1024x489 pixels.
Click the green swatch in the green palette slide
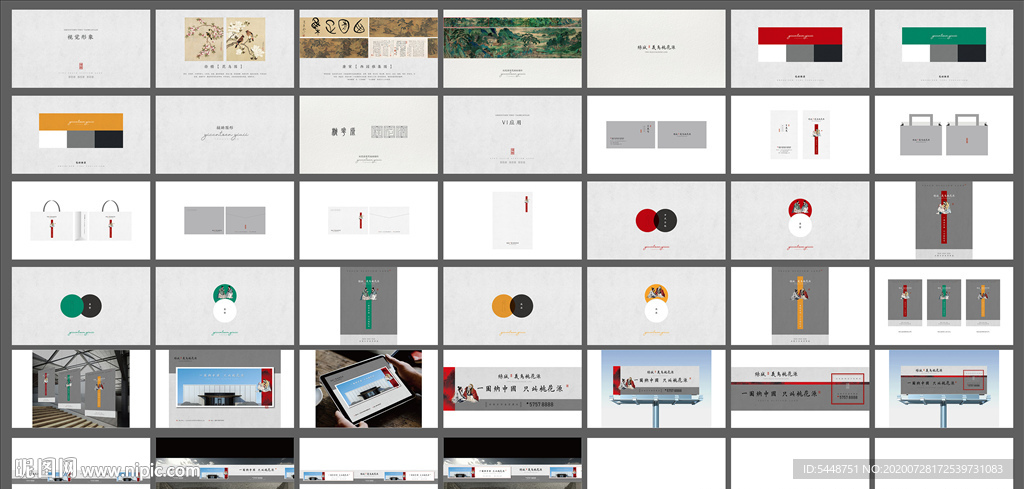[x=944, y=36]
